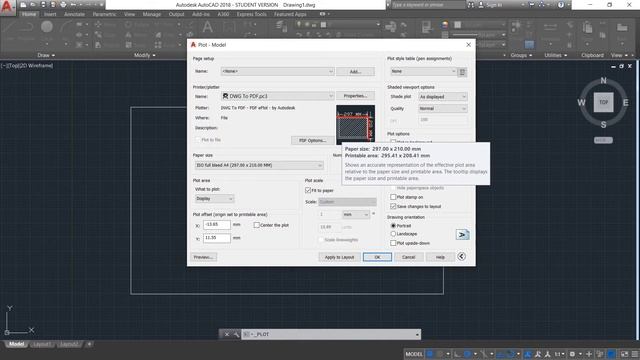Screen dimensions: 640x360
Task: Open the Quality Normal dropdown
Action: [443, 109]
